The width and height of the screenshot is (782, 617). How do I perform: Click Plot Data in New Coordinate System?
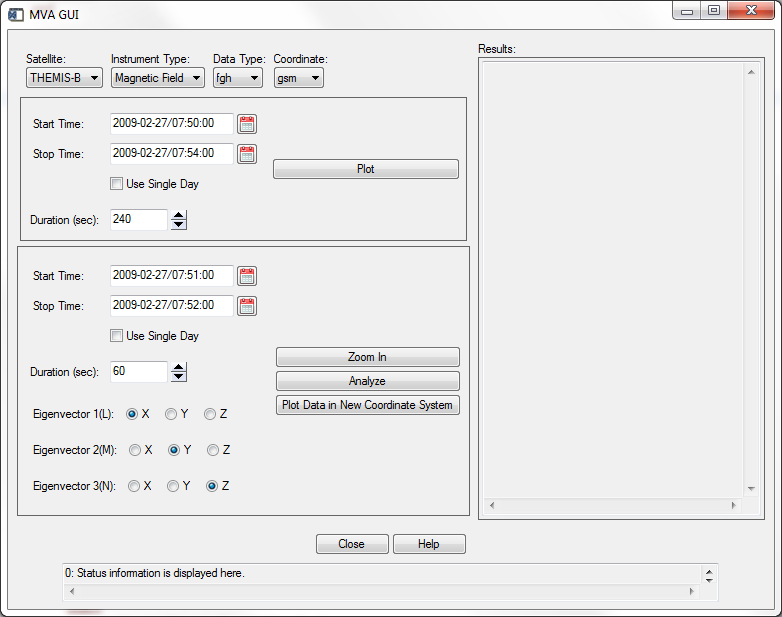pos(367,405)
